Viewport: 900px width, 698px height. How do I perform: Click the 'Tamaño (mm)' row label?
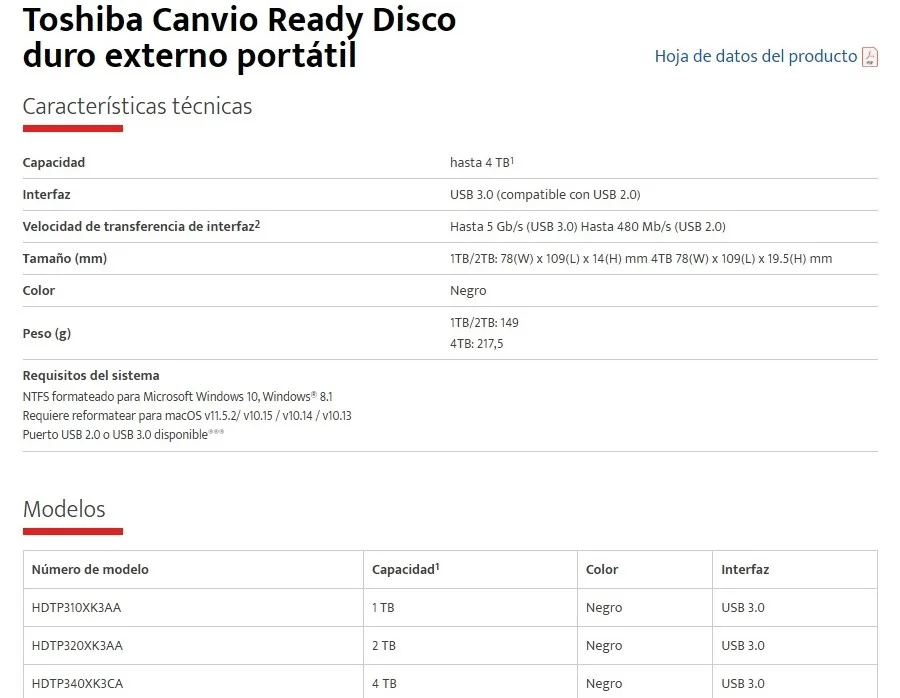[64, 258]
